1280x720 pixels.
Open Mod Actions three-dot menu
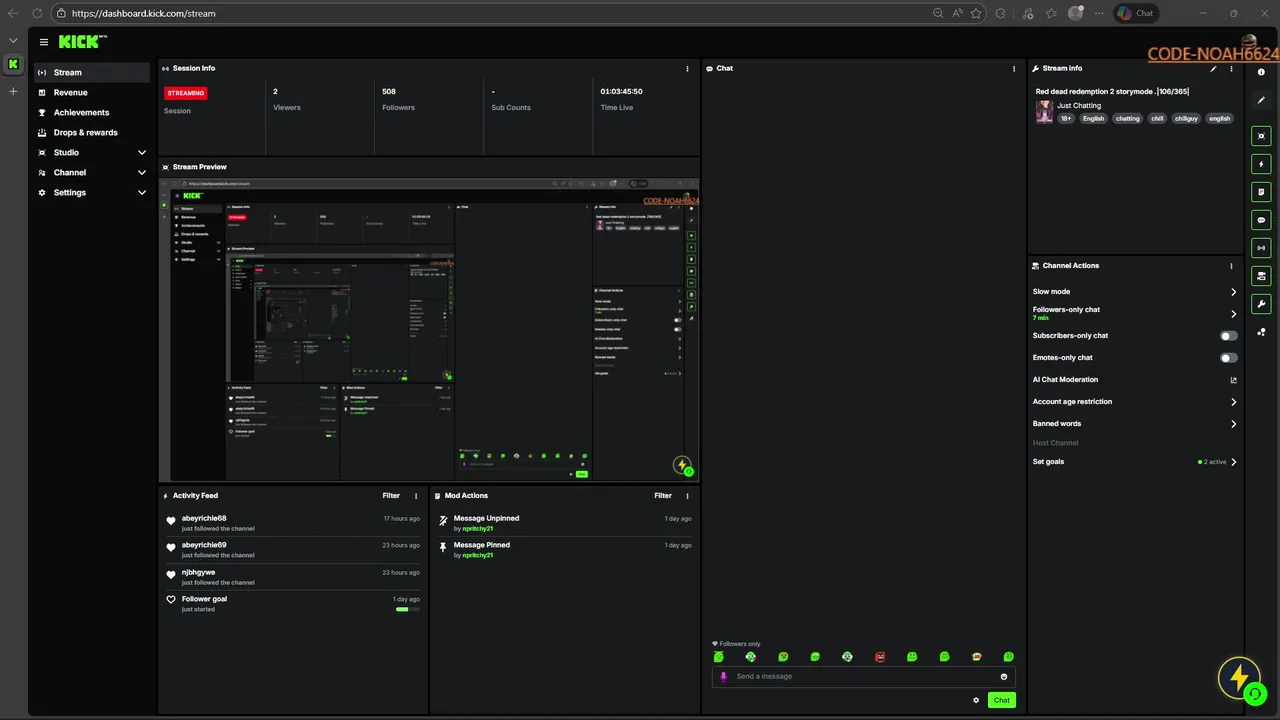tap(687, 496)
